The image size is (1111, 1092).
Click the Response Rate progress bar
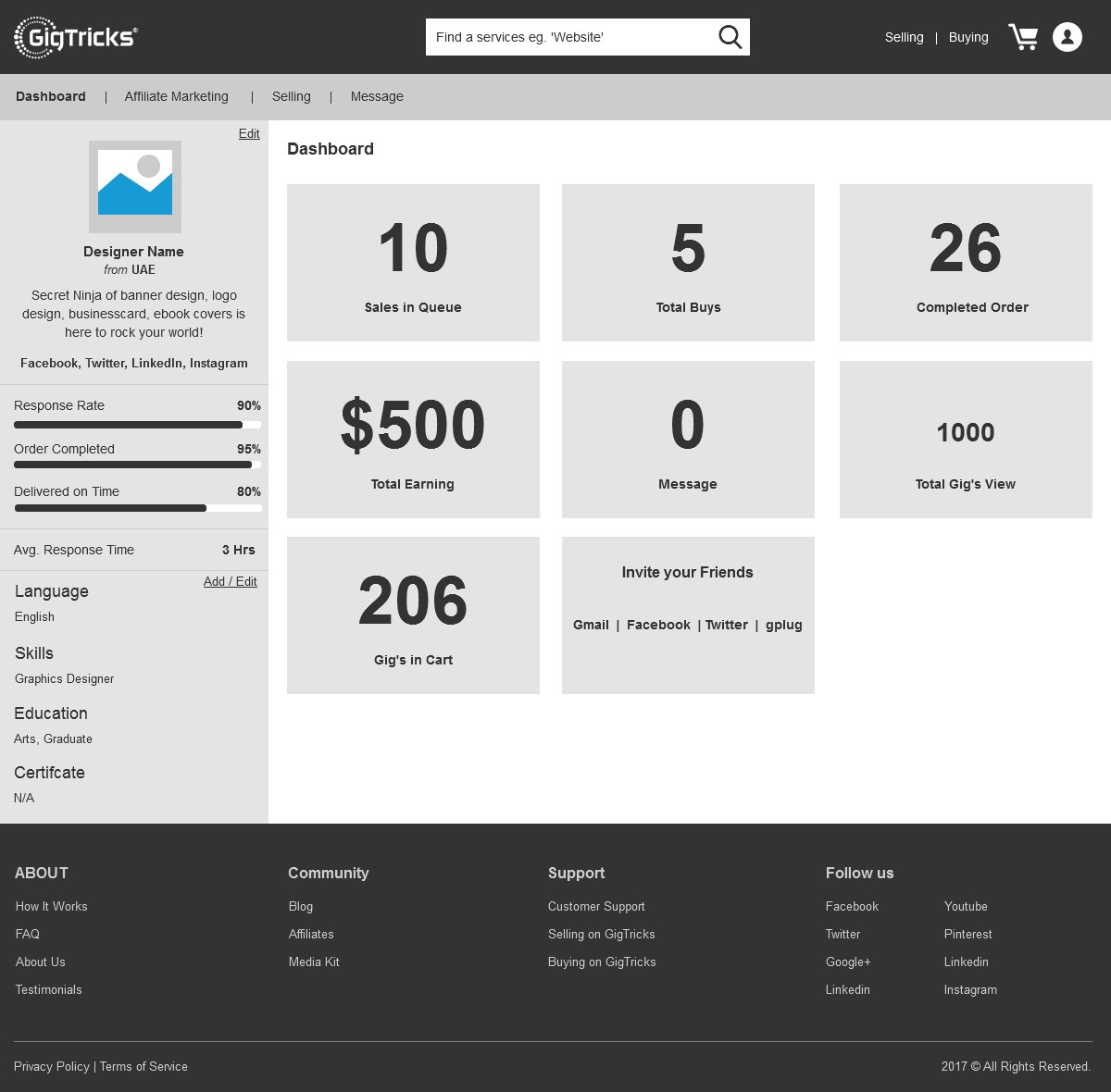pyautogui.click(x=137, y=425)
